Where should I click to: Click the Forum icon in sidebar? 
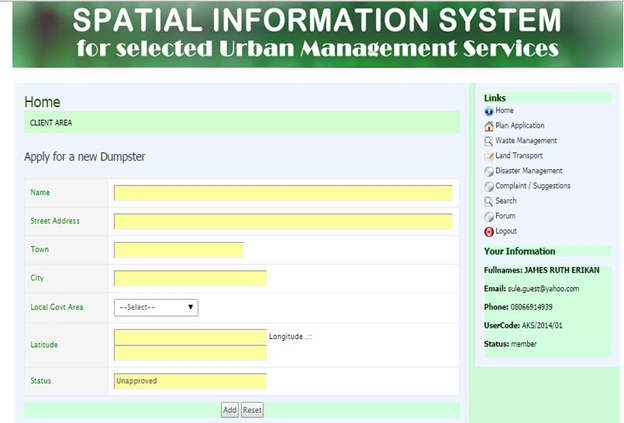click(488, 216)
